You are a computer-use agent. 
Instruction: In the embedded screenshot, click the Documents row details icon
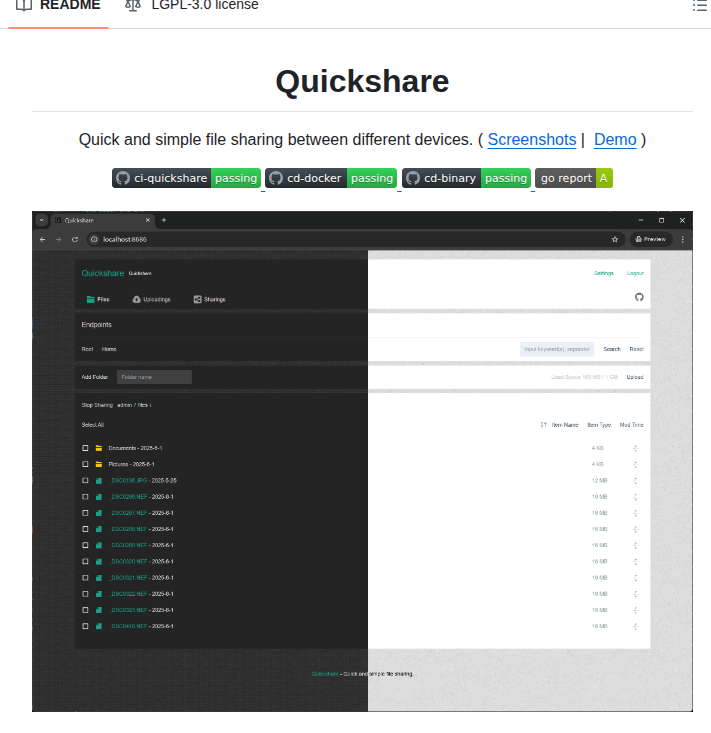tap(635, 448)
